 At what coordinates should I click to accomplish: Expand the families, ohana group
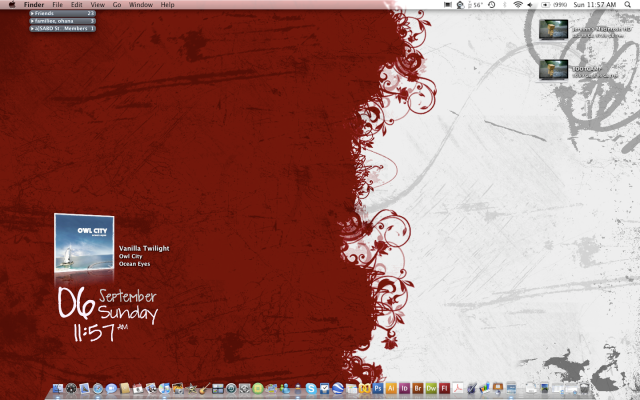(33, 20)
